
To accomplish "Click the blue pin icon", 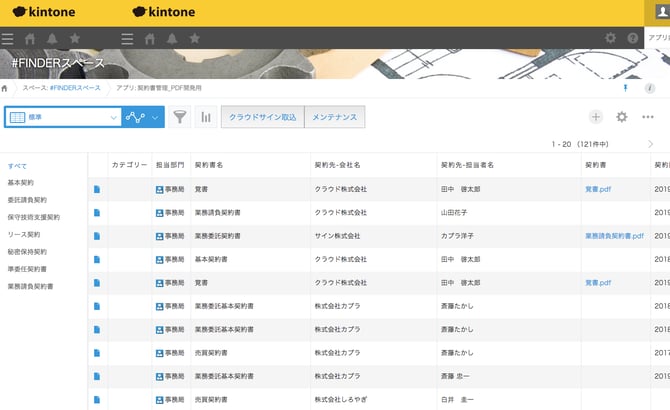I will pos(627,88).
